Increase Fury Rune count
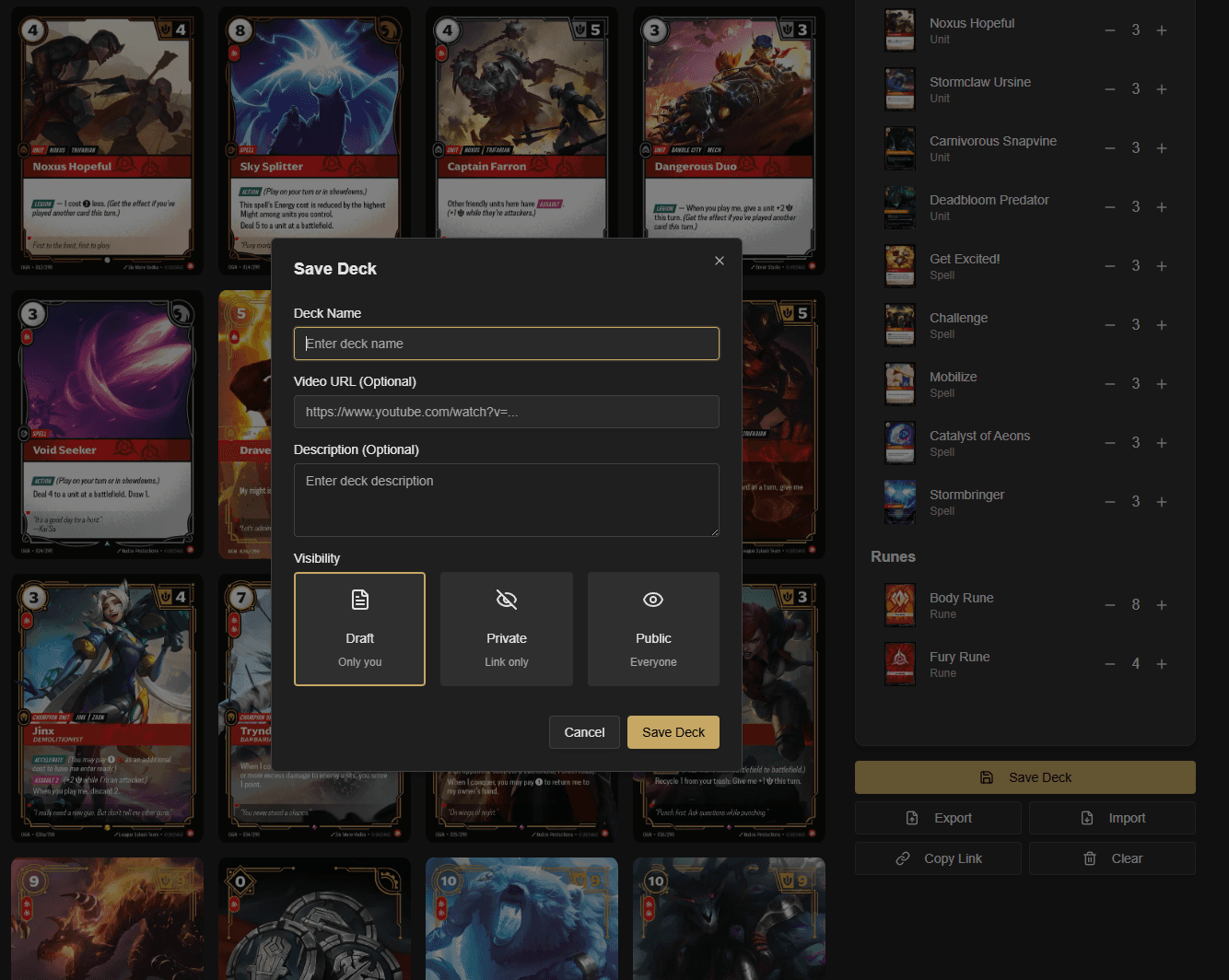This screenshot has height=980, width=1229. tap(1162, 664)
